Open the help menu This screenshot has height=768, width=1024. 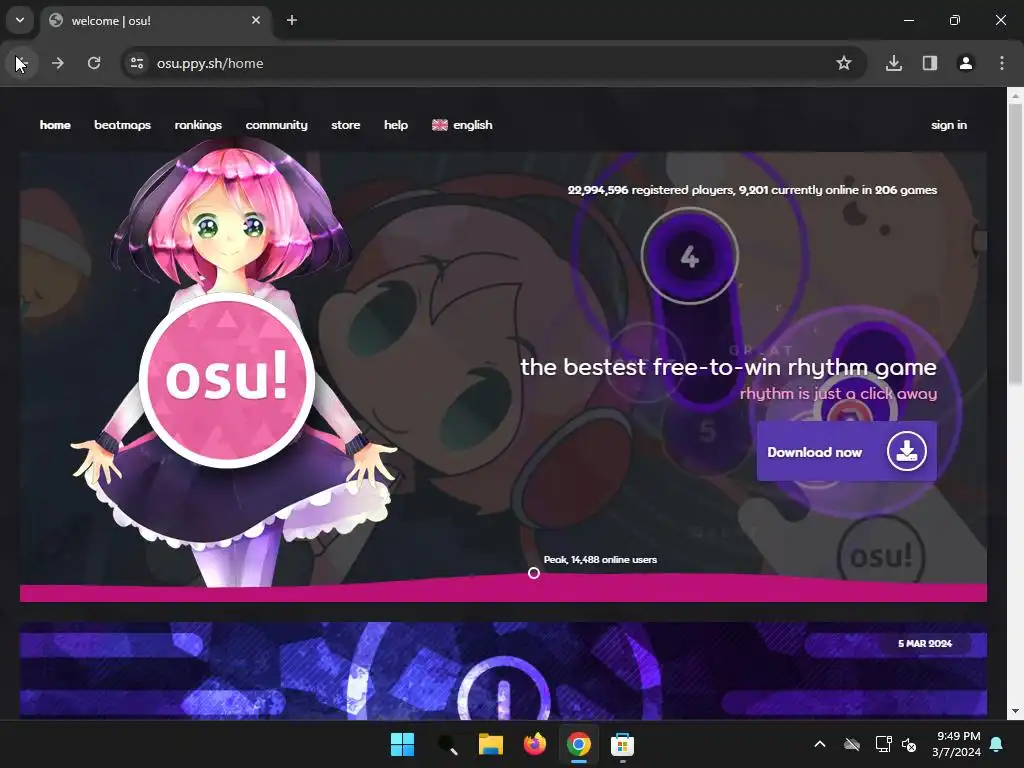tap(396, 125)
